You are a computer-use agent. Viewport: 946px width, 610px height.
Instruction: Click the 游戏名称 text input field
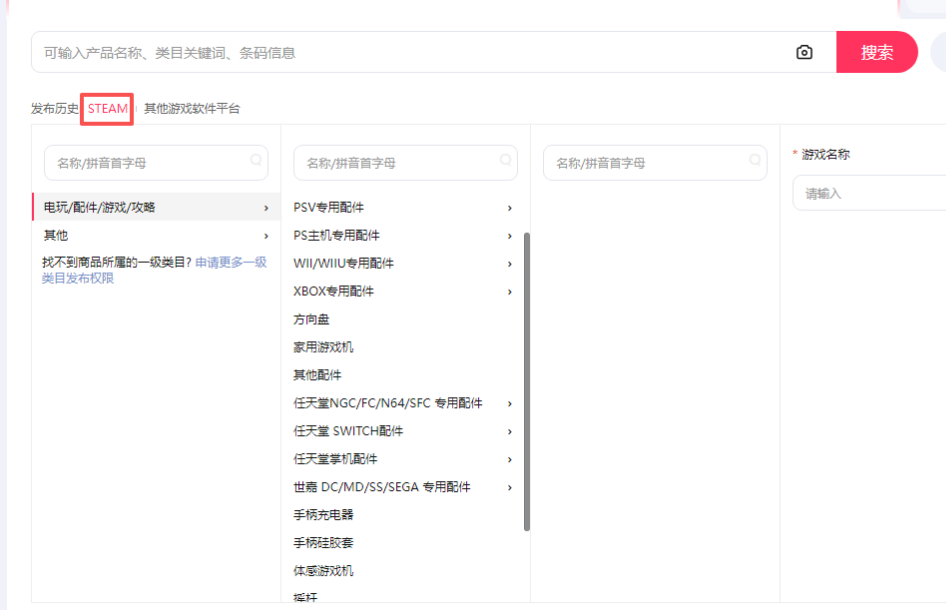click(870, 193)
